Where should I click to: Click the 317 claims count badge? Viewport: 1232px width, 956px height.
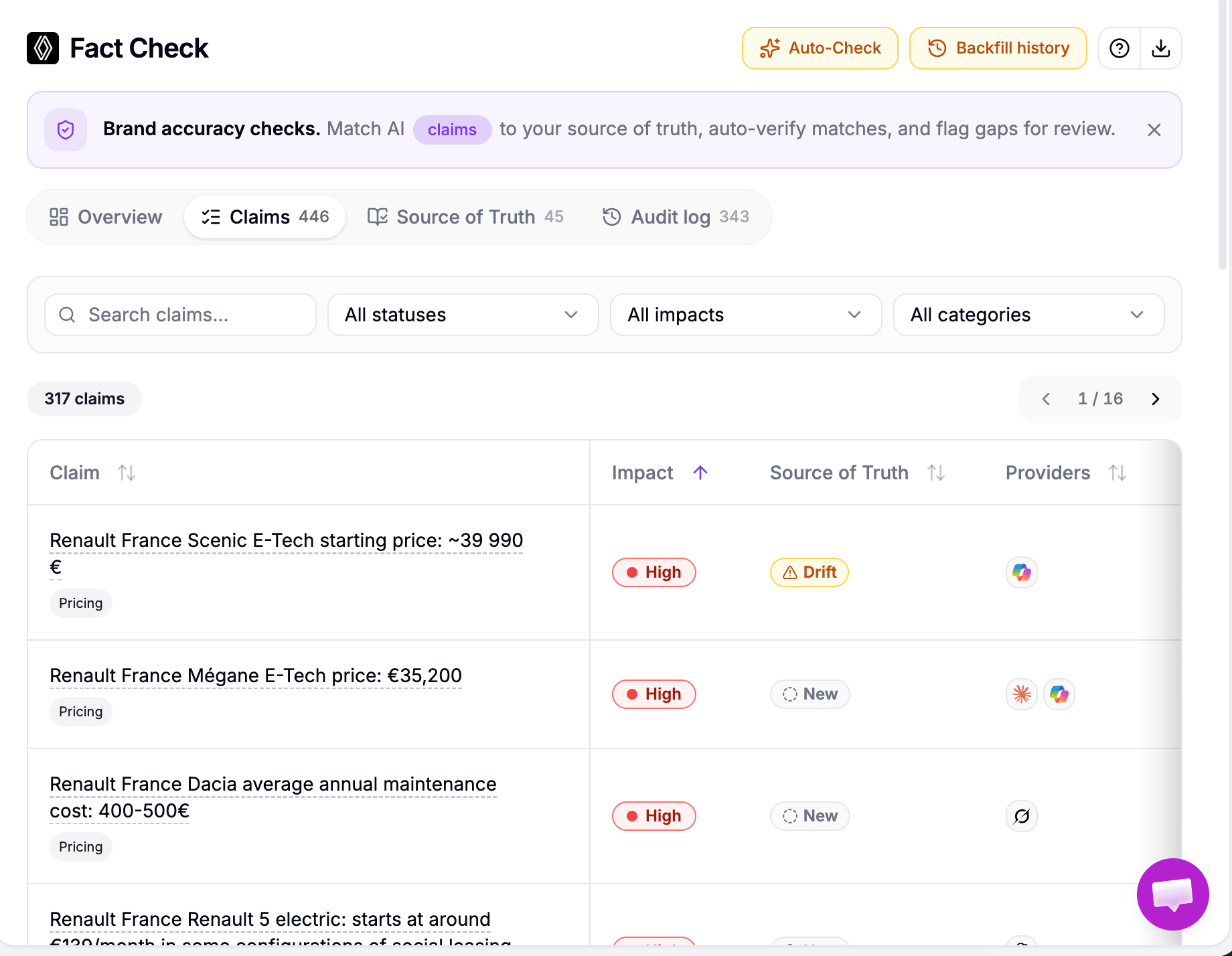coord(84,399)
